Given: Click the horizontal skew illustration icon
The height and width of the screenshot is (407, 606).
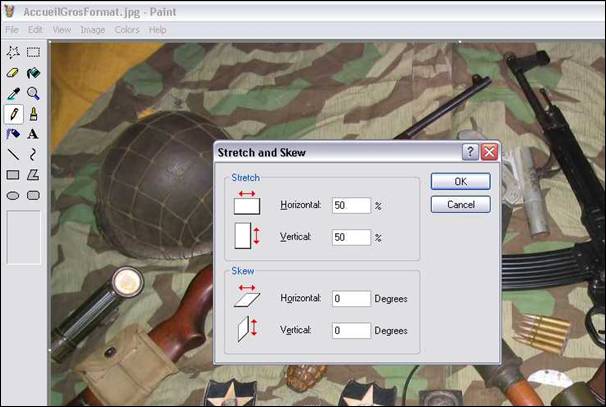Looking at the screenshot, I should [x=247, y=296].
